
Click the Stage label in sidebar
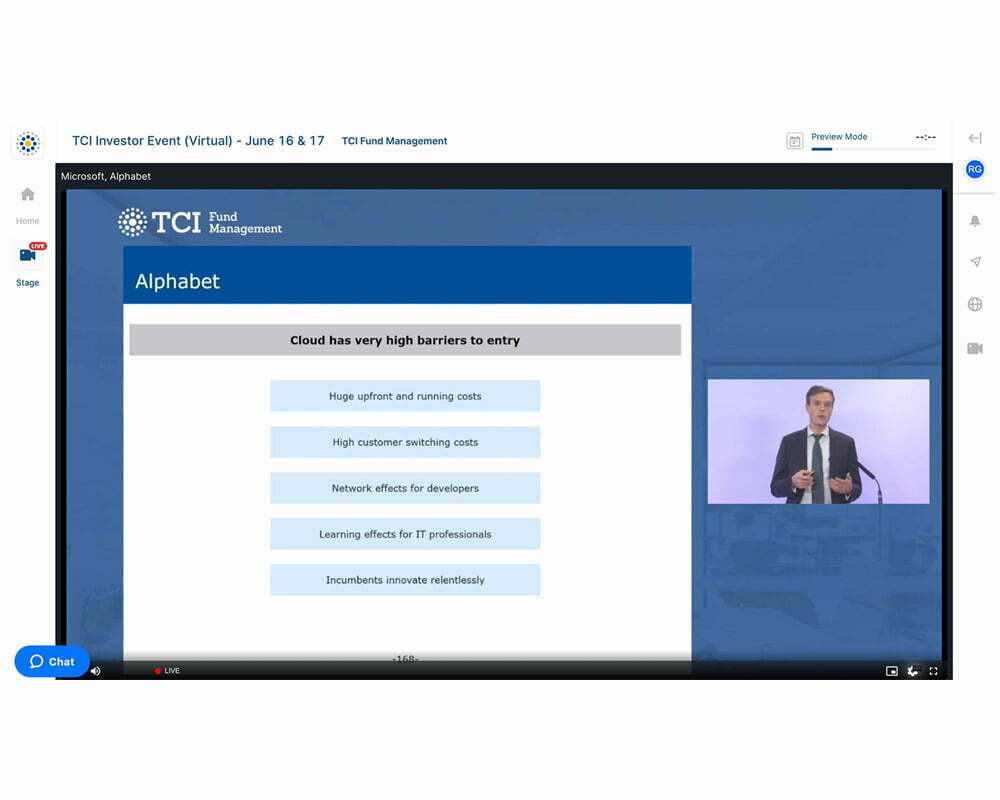27,283
